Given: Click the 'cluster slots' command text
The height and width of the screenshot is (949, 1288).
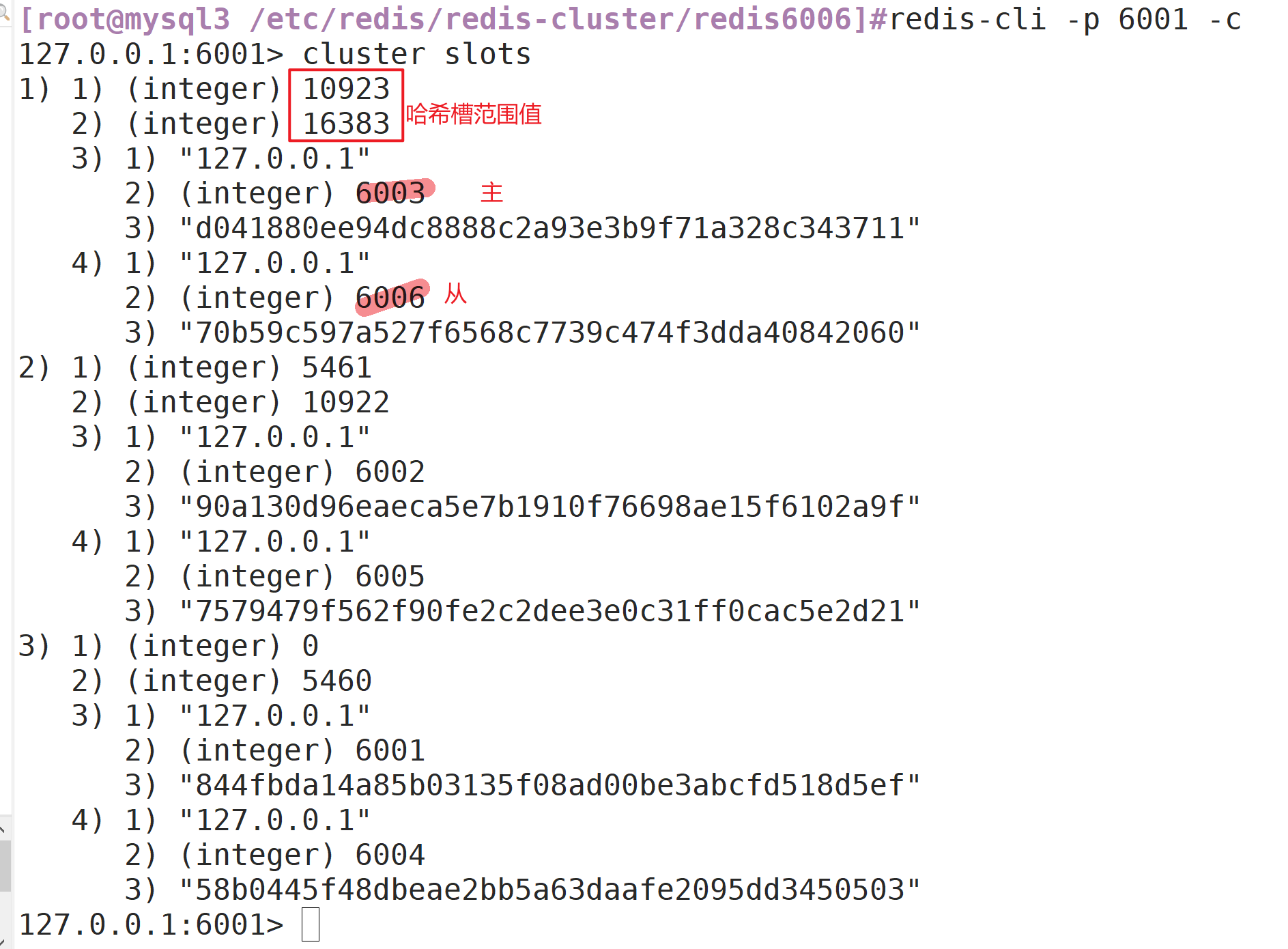Looking at the screenshot, I should [416, 54].
